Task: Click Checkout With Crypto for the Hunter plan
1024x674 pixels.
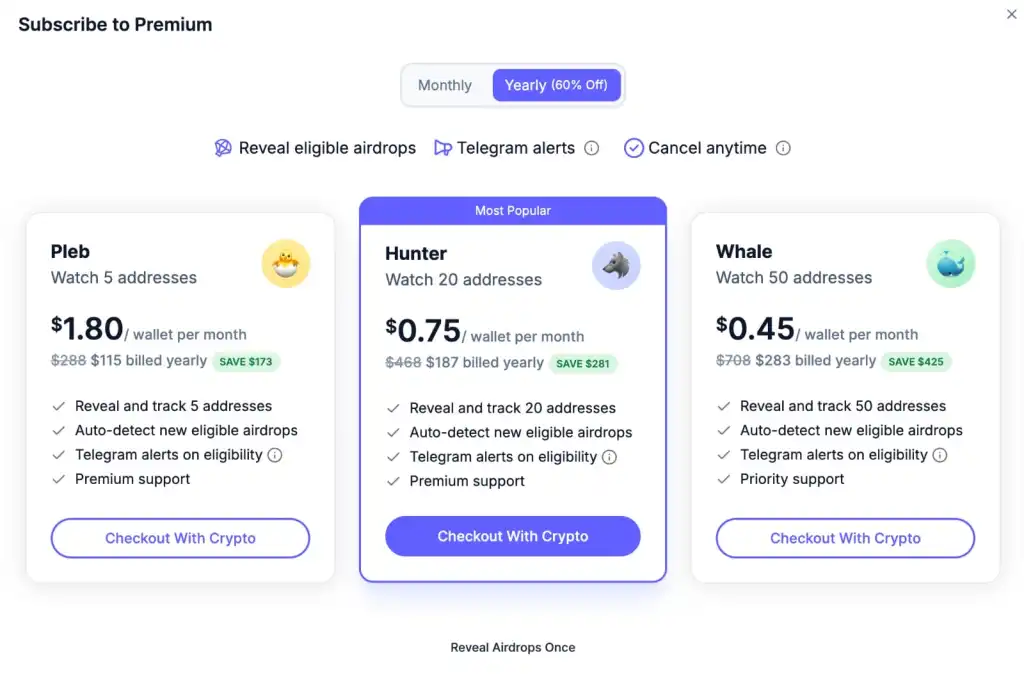Action: click(x=512, y=536)
